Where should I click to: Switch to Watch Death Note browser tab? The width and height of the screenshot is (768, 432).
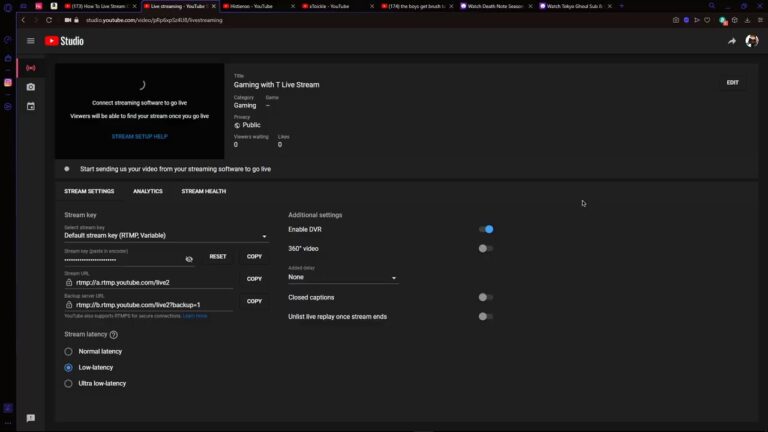495,6
